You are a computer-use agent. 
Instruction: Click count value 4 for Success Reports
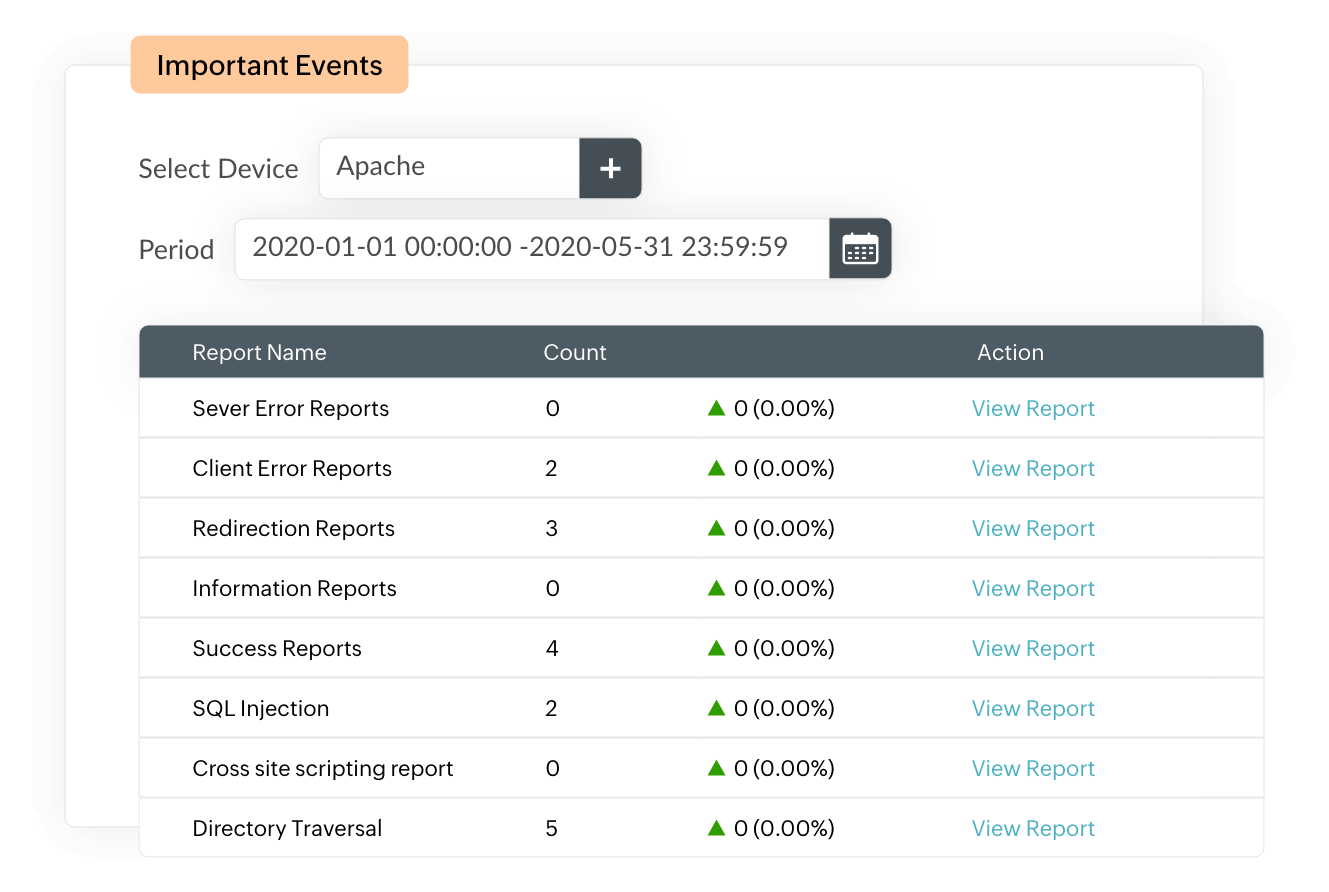(552, 648)
